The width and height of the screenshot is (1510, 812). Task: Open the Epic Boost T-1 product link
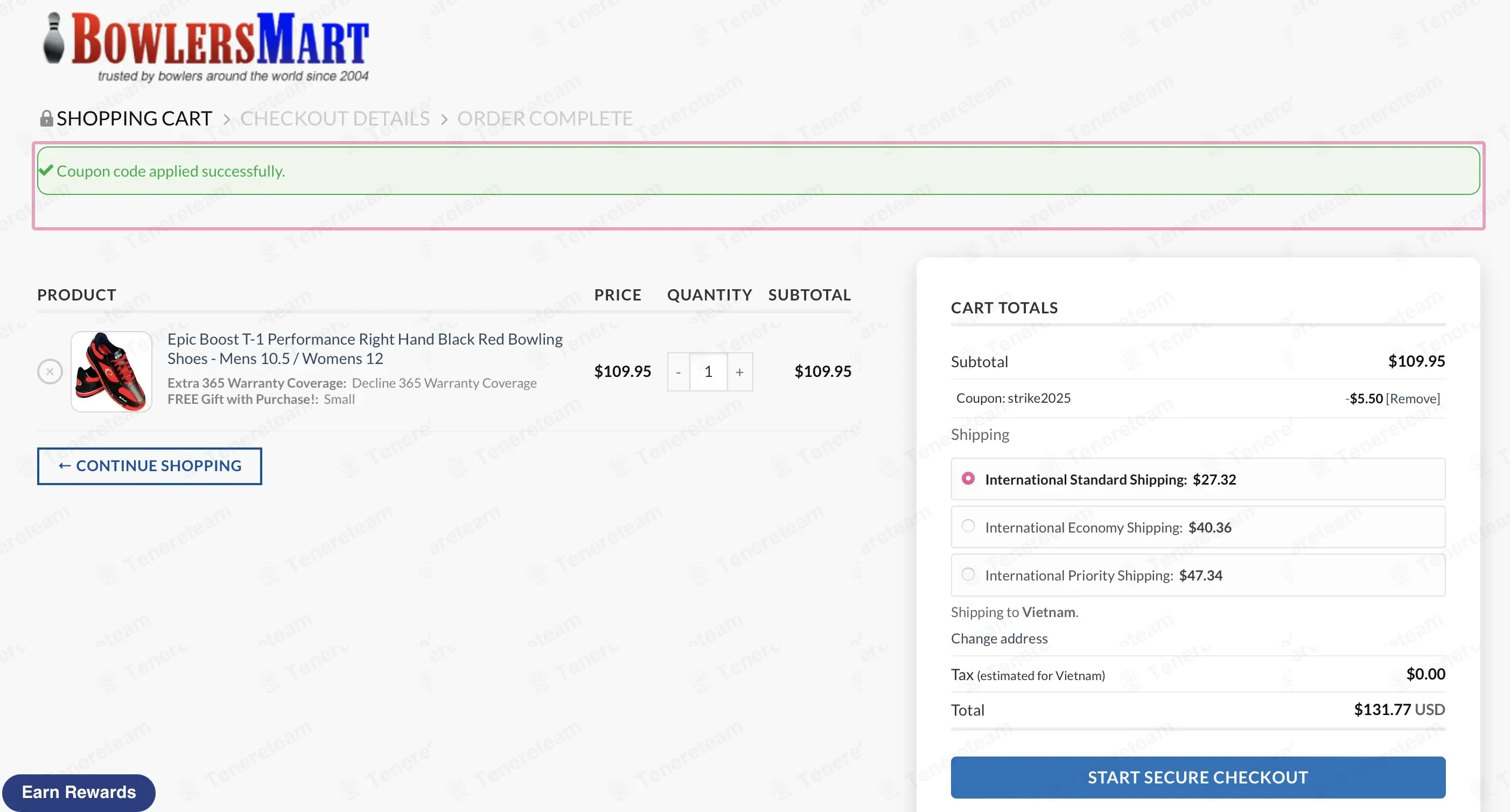[x=365, y=349]
